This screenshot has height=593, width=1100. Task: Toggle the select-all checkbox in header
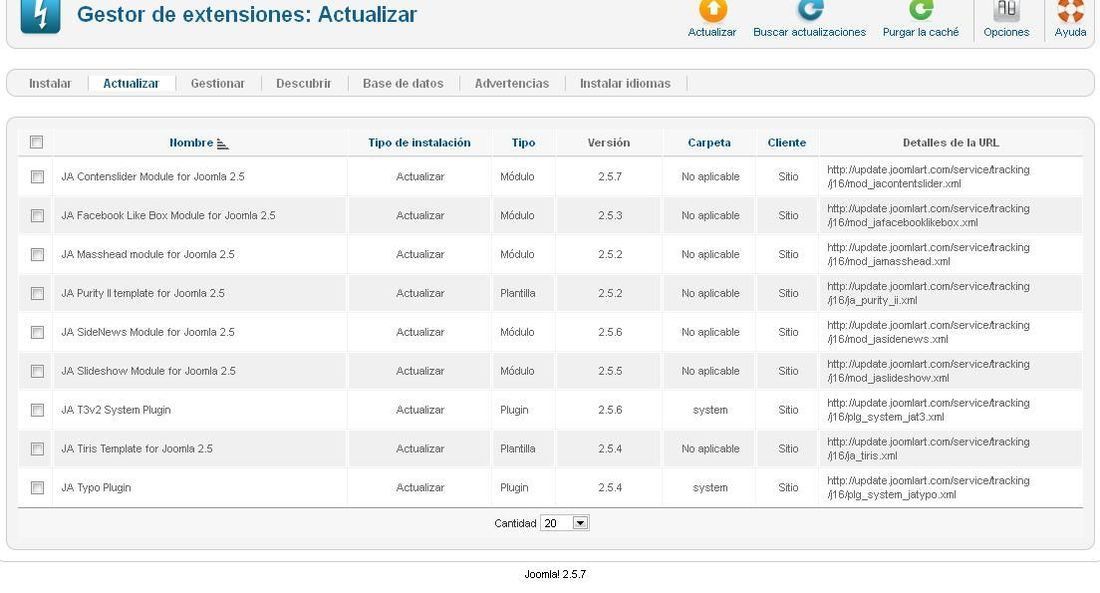click(x=36, y=142)
